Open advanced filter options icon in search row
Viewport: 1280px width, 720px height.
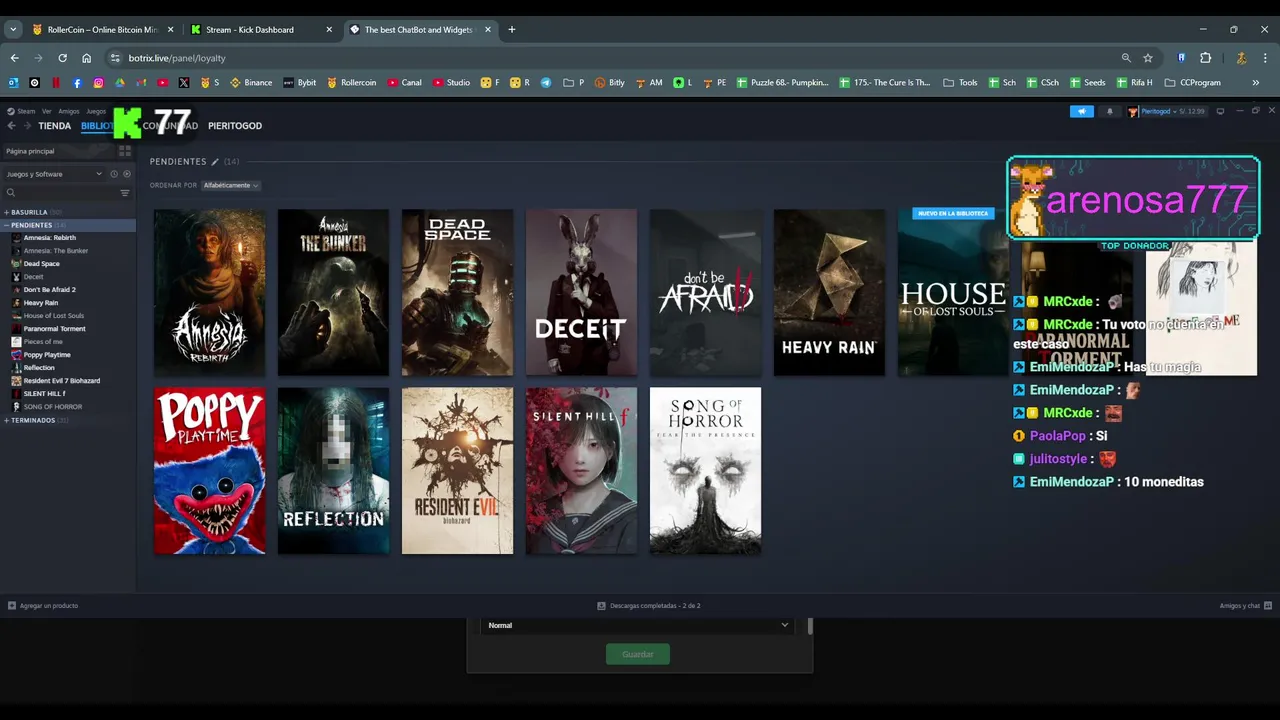pos(125,193)
